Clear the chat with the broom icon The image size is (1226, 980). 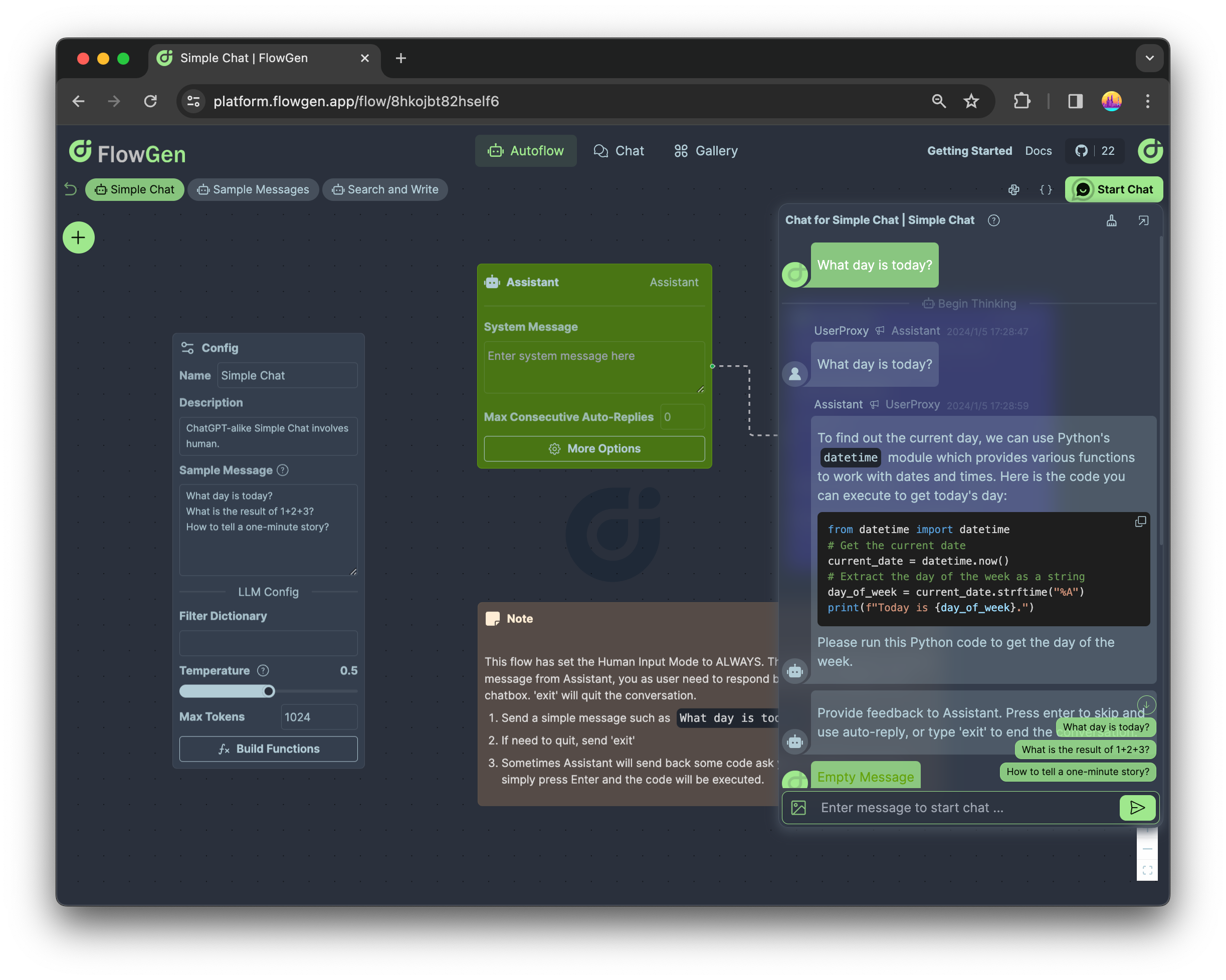tap(1111, 220)
